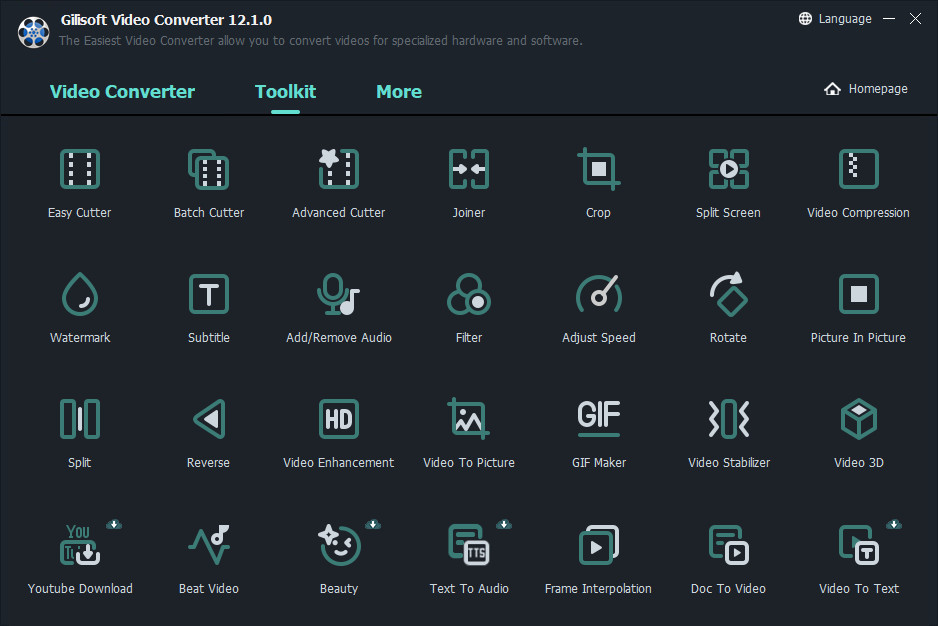The height and width of the screenshot is (626, 938).
Task: Open the Language menu
Action: pos(835,19)
